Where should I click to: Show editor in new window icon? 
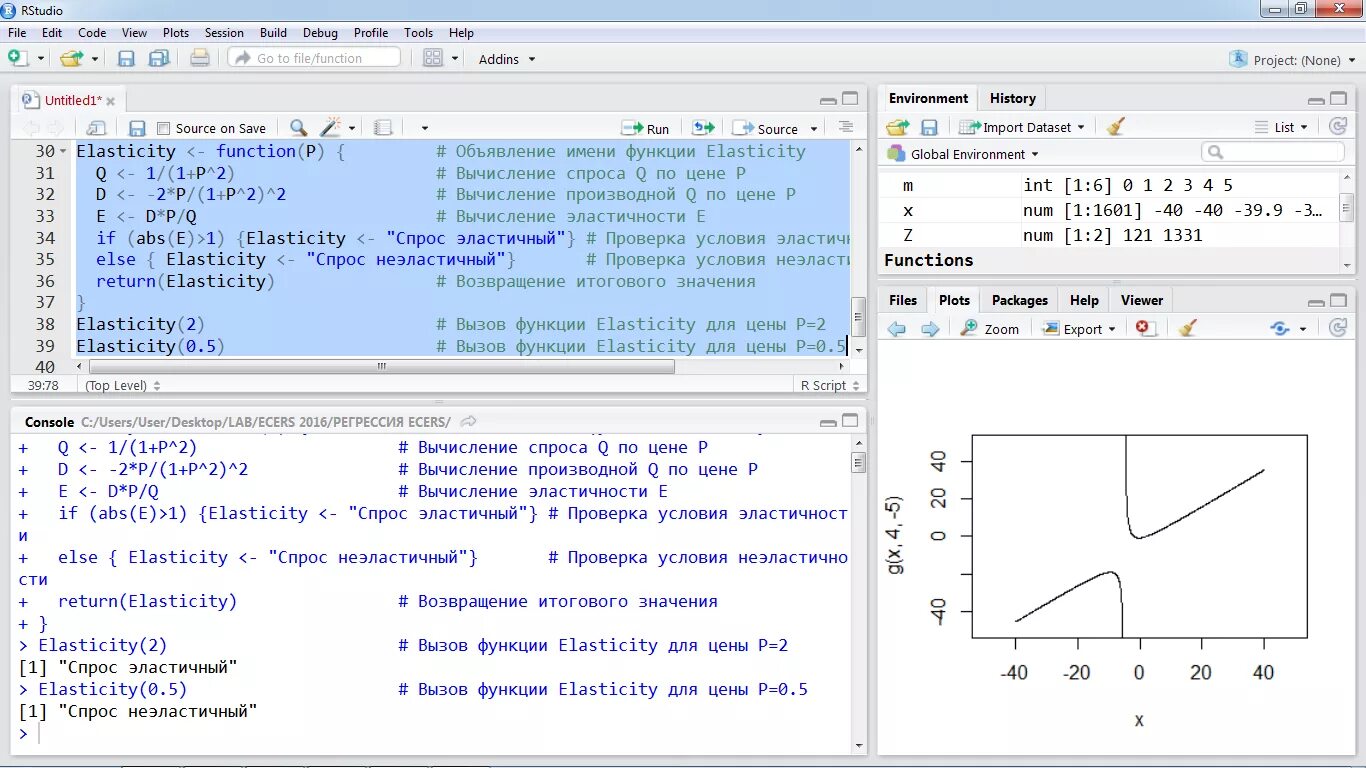[96, 128]
